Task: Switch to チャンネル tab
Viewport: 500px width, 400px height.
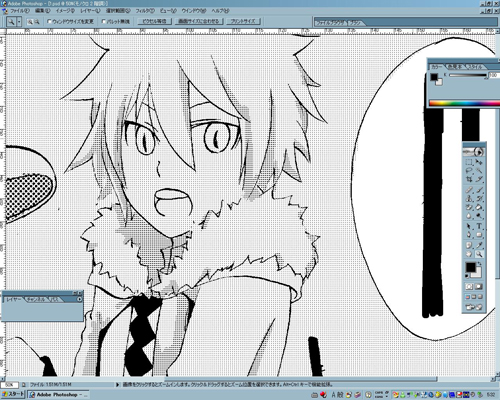Action: (36, 299)
